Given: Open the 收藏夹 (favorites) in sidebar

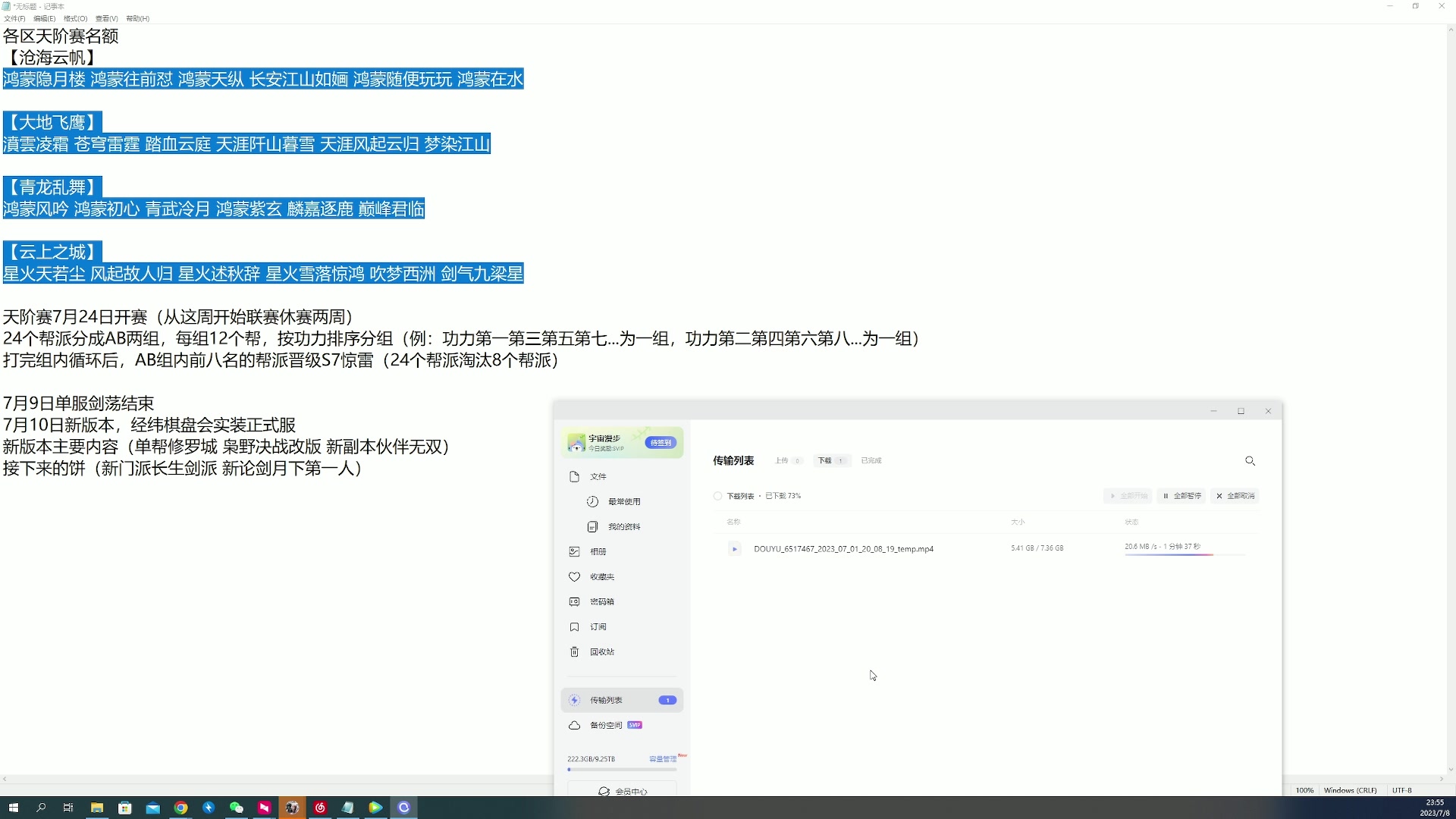Looking at the screenshot, I should [601, 576].
